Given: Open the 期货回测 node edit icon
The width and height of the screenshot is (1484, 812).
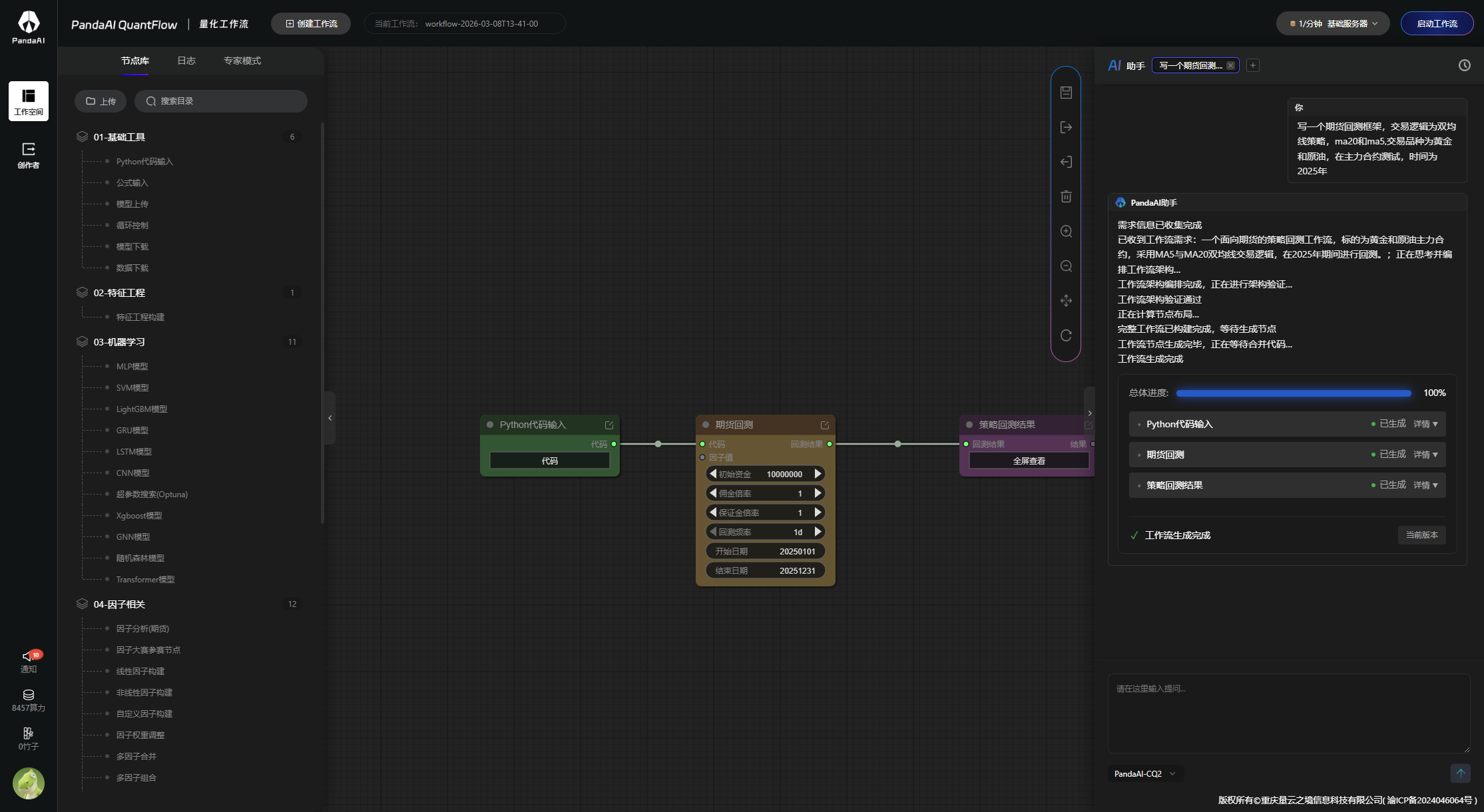Looking at the screenshot, I should coord(824,425).
